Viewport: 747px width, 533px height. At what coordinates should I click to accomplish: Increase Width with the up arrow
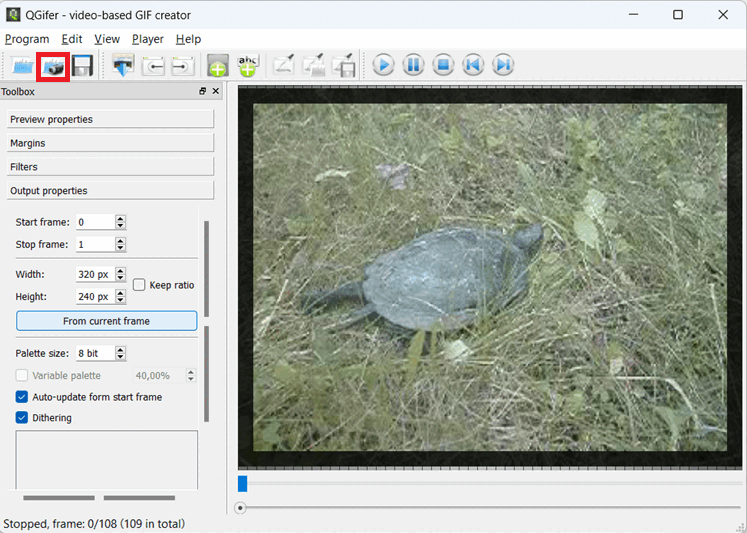(121, 271)
